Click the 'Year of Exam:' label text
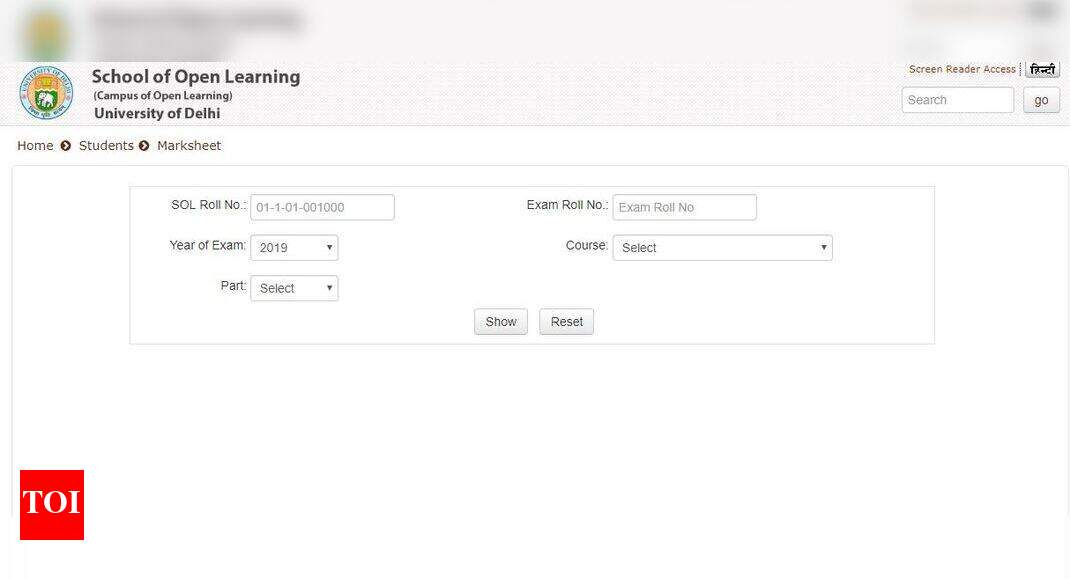 207,246
